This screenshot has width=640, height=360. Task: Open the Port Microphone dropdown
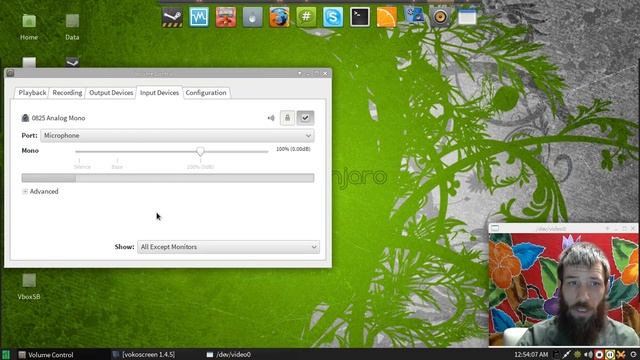click(x=178, y=136)
